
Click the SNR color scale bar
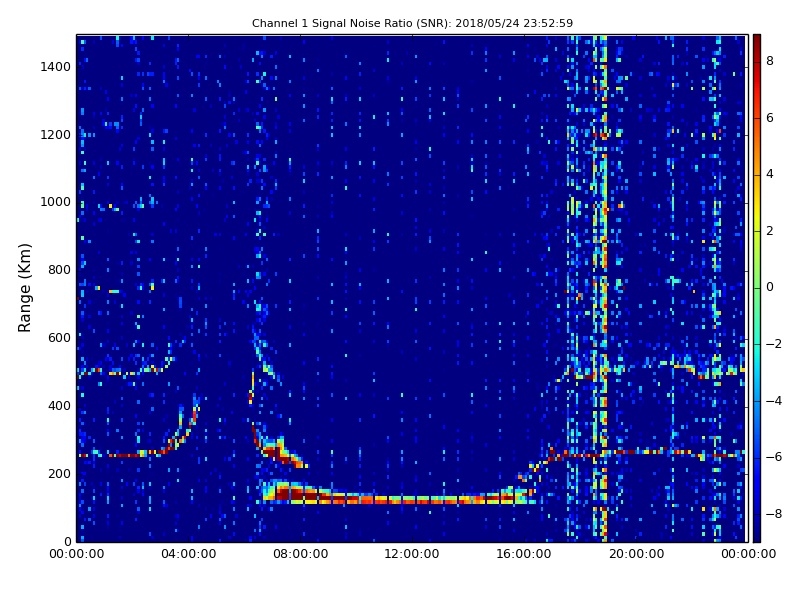pyautogui.click(x=757, y=288)
